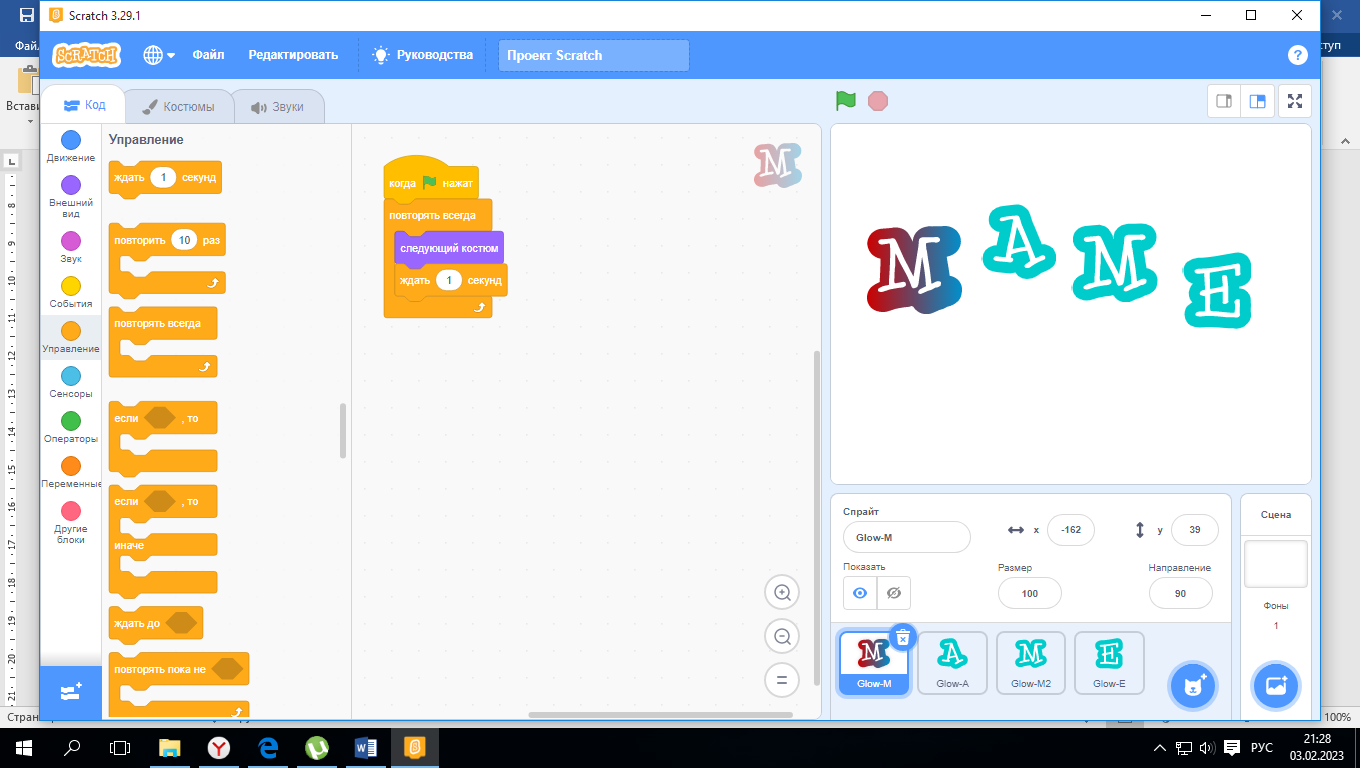Select the Внешний вид block category
The width and height of the screenshot is (1360, 768).
click(x=71, y=196)
